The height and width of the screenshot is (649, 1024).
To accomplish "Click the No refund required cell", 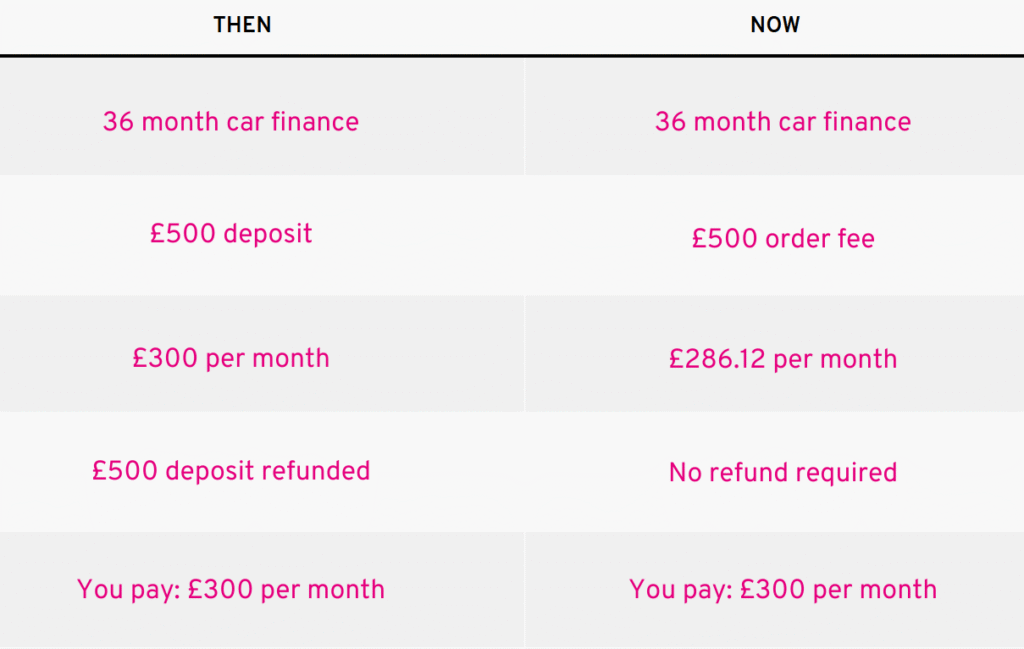I will [783, 472].
